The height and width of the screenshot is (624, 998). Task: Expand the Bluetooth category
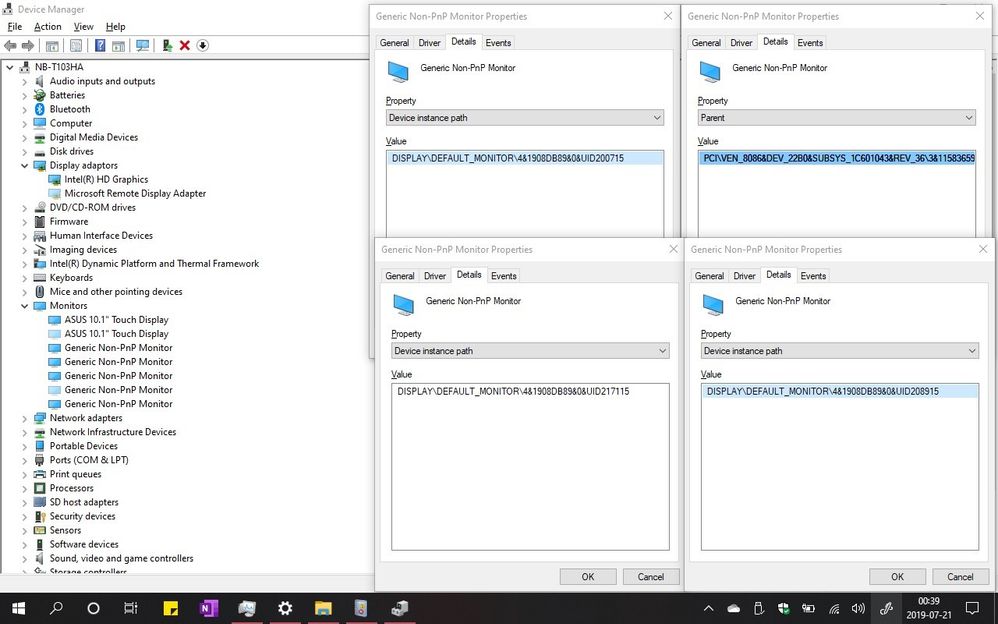[x=24, y=110]
